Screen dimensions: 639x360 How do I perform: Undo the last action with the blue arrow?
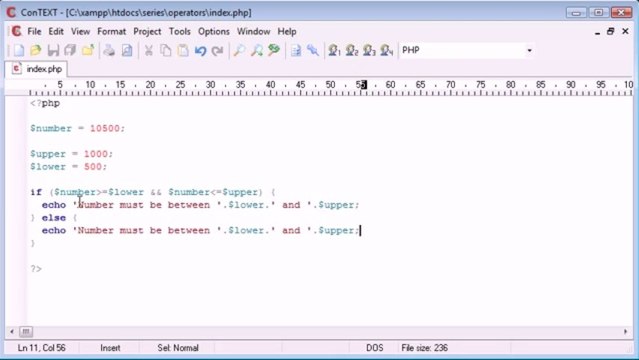tap(200, 51)
